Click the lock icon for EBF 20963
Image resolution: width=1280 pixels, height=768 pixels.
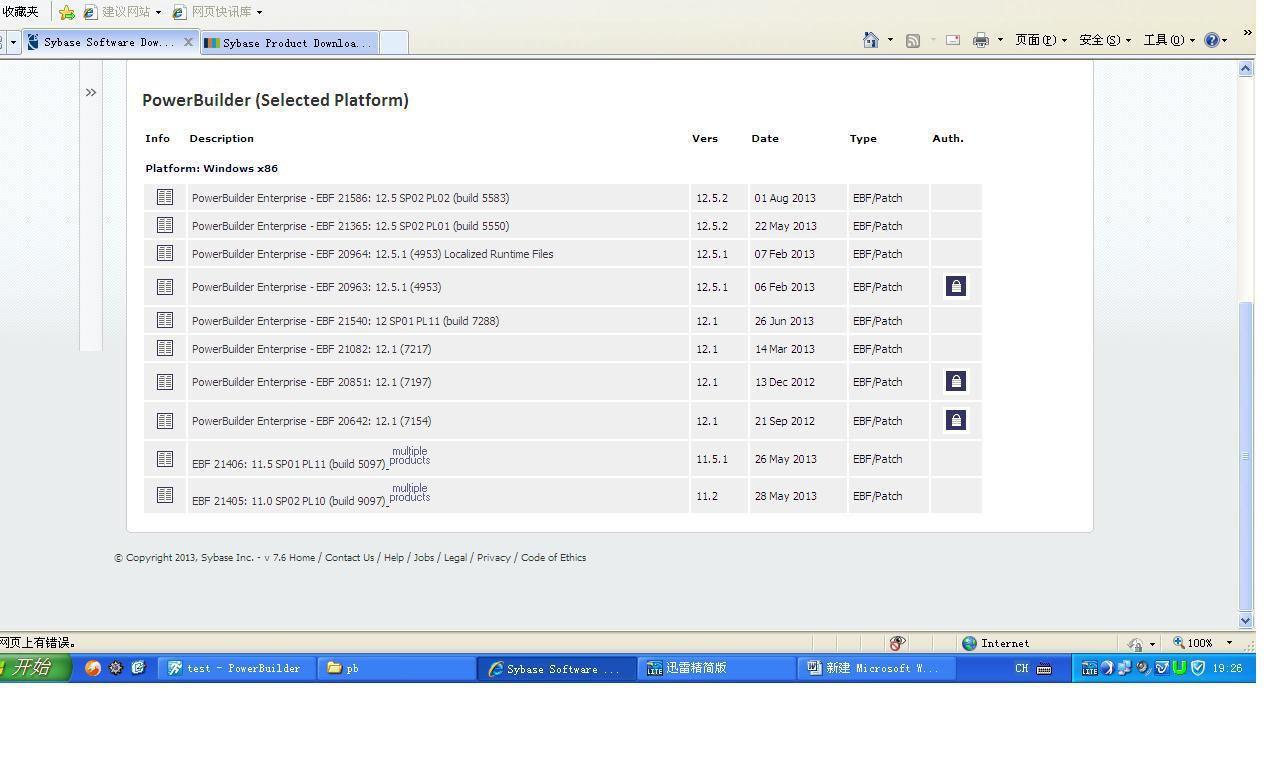coord(956,287)
